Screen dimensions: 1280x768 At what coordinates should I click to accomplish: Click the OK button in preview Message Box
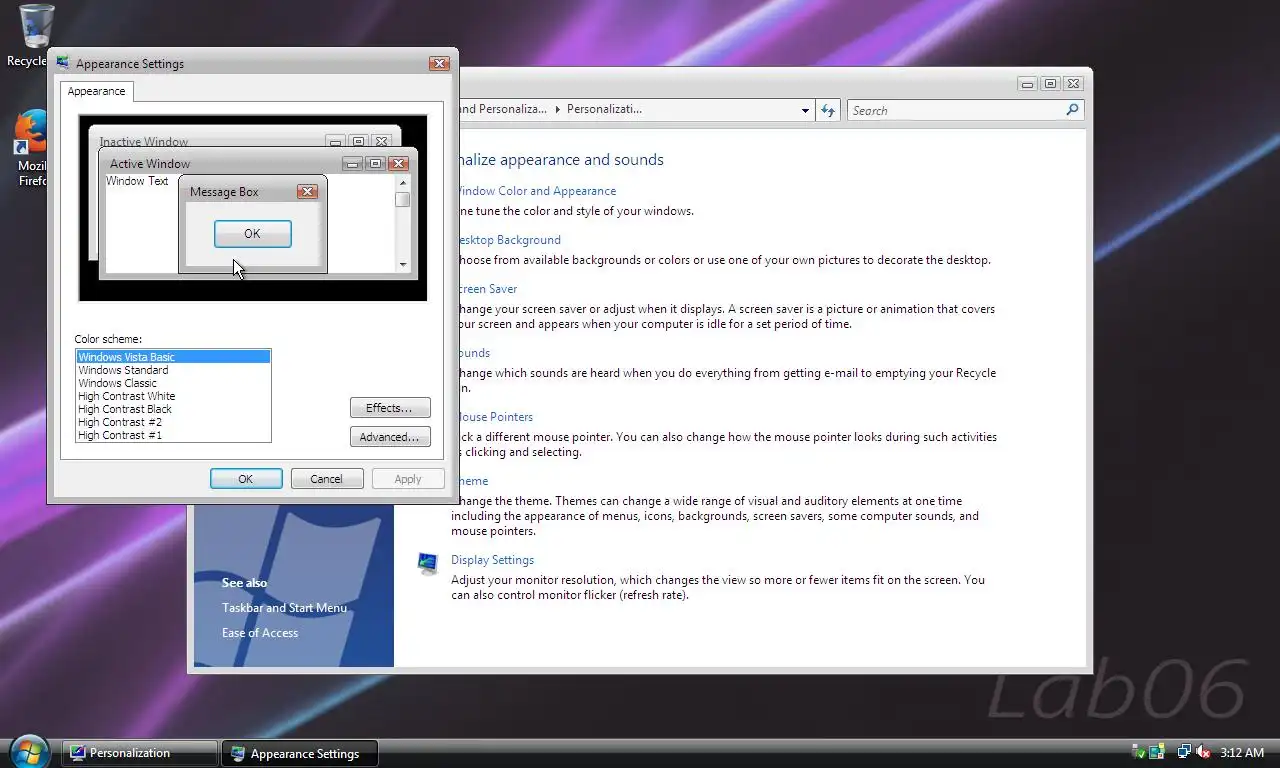click(252, 233)
